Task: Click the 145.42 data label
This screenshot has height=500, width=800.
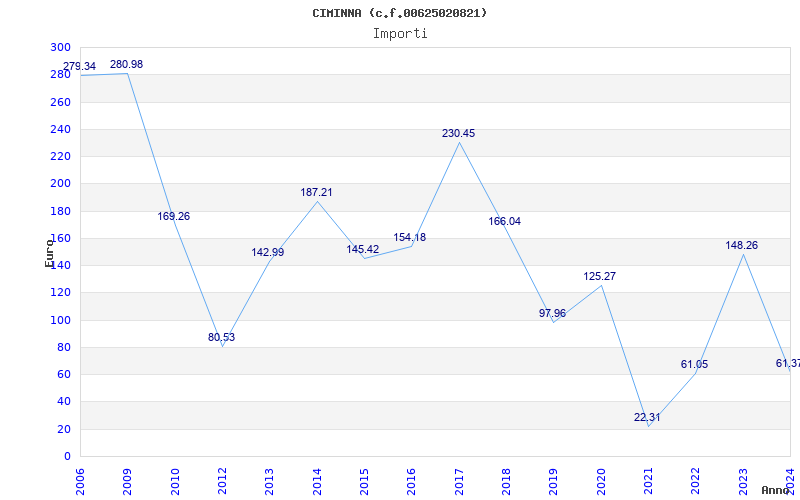Action: click(363, 249)
